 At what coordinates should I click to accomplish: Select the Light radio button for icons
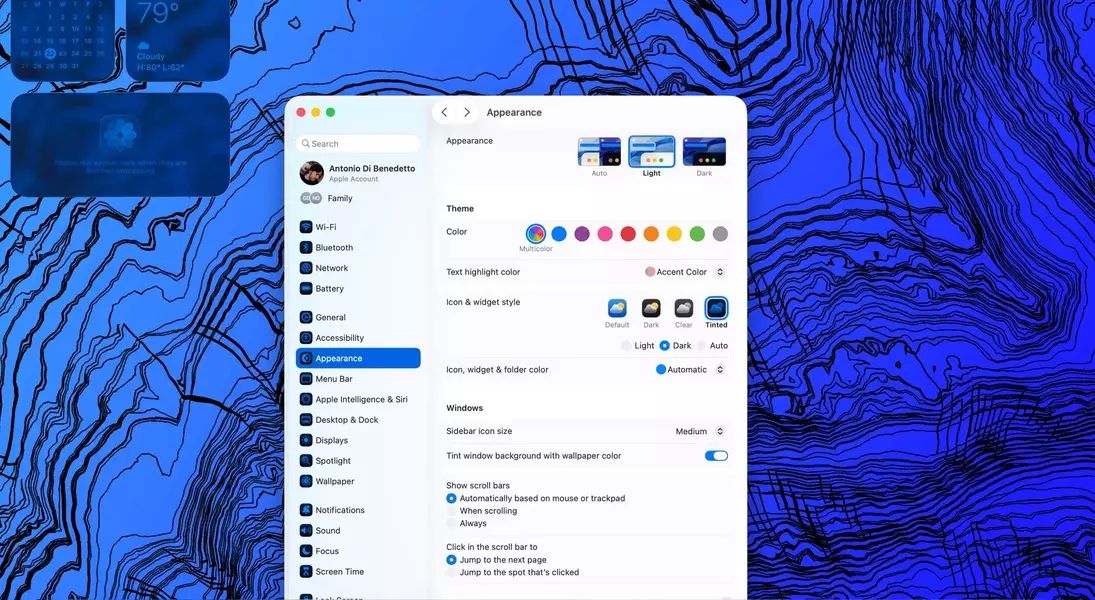(627, 346)
